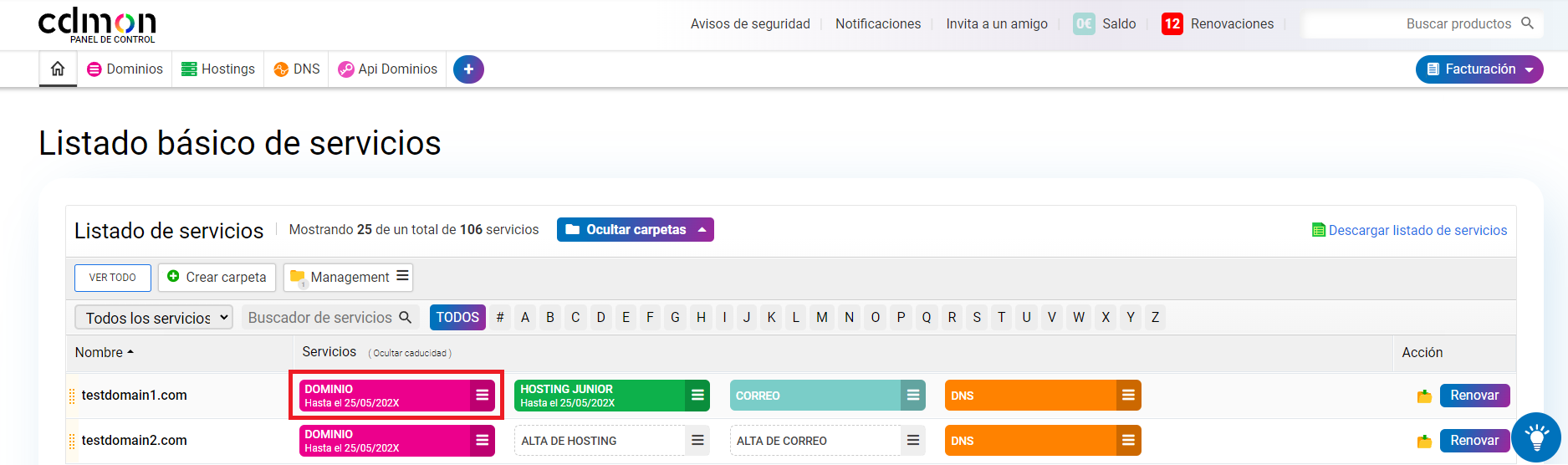
Task: Sort the list by the Nombre column
Action: point(104,353)
